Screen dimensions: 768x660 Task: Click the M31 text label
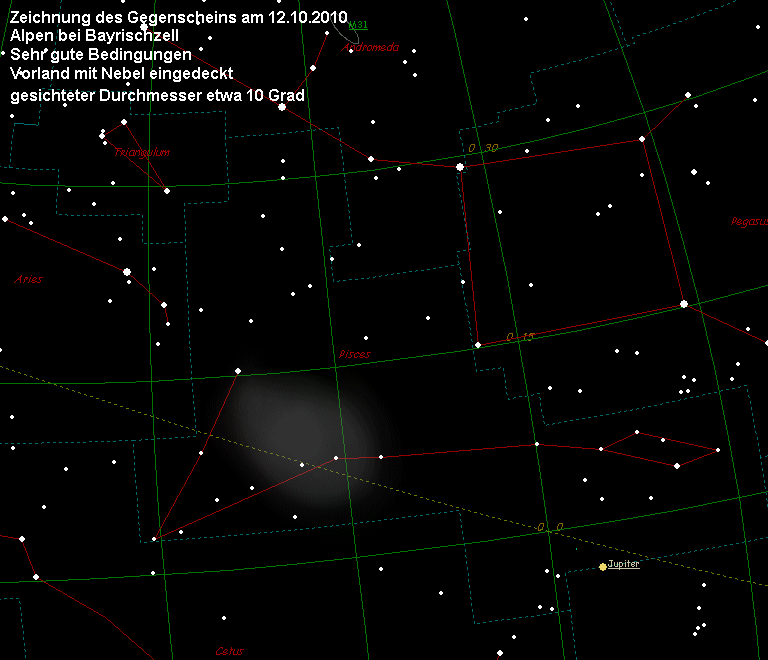[x=357, y=25]
